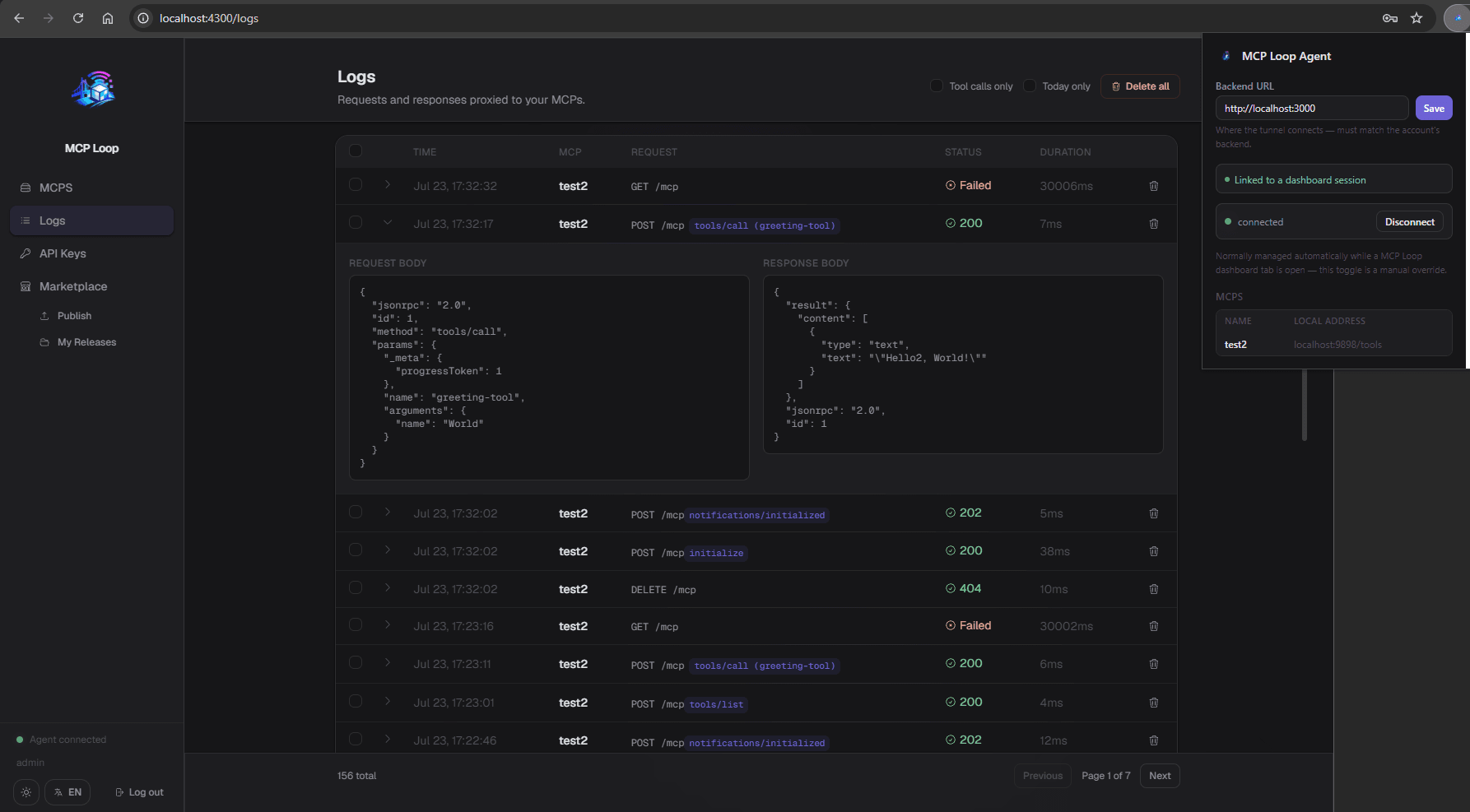
Task: Expand the 17:23:11 tools/call row
Action: (388, 662)
